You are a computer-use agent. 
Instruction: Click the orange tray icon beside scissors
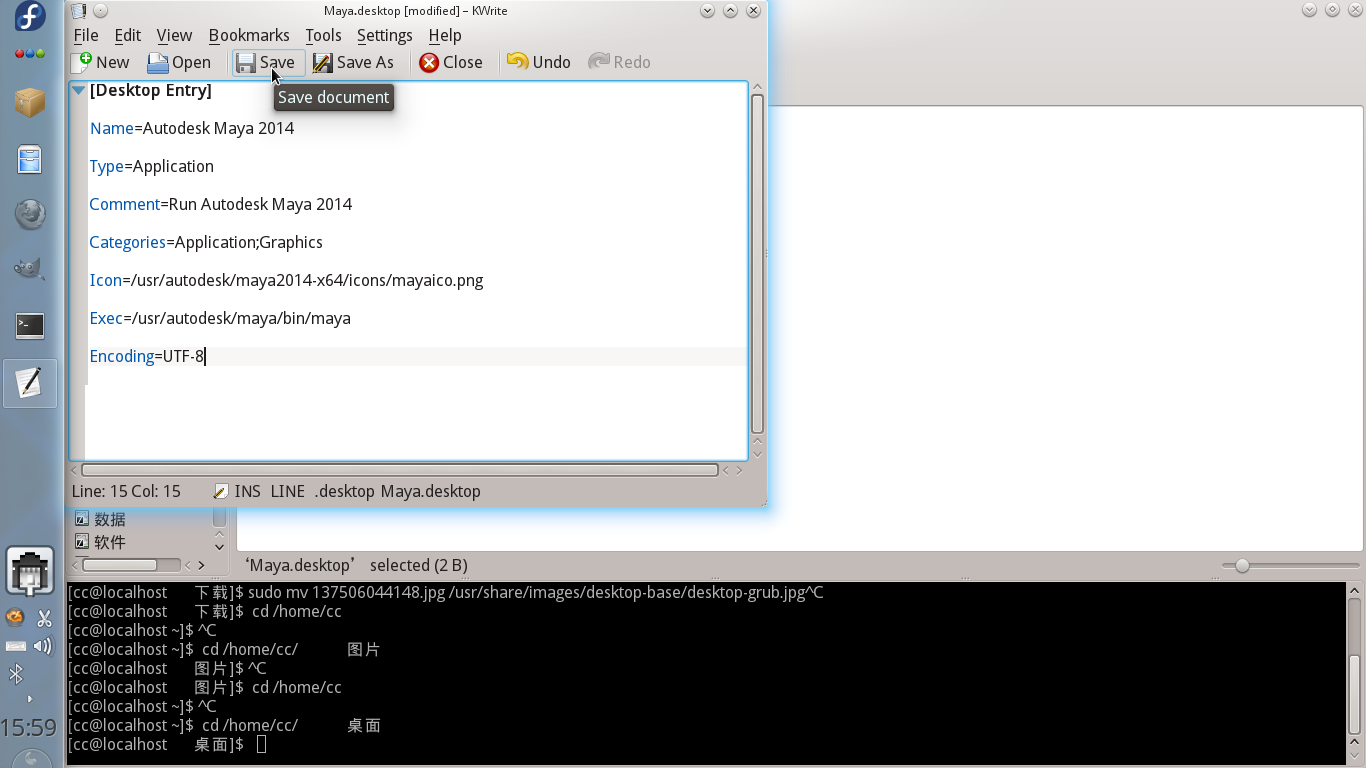pos(15,618)
